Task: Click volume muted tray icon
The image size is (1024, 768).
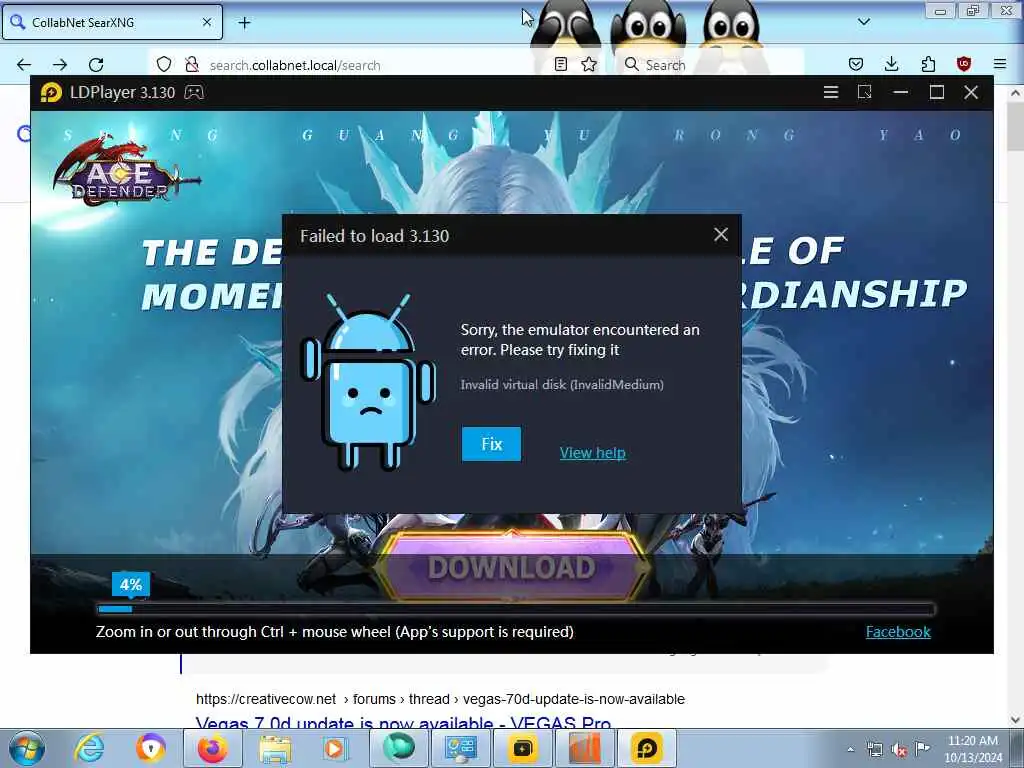Action: click(899, 749)
